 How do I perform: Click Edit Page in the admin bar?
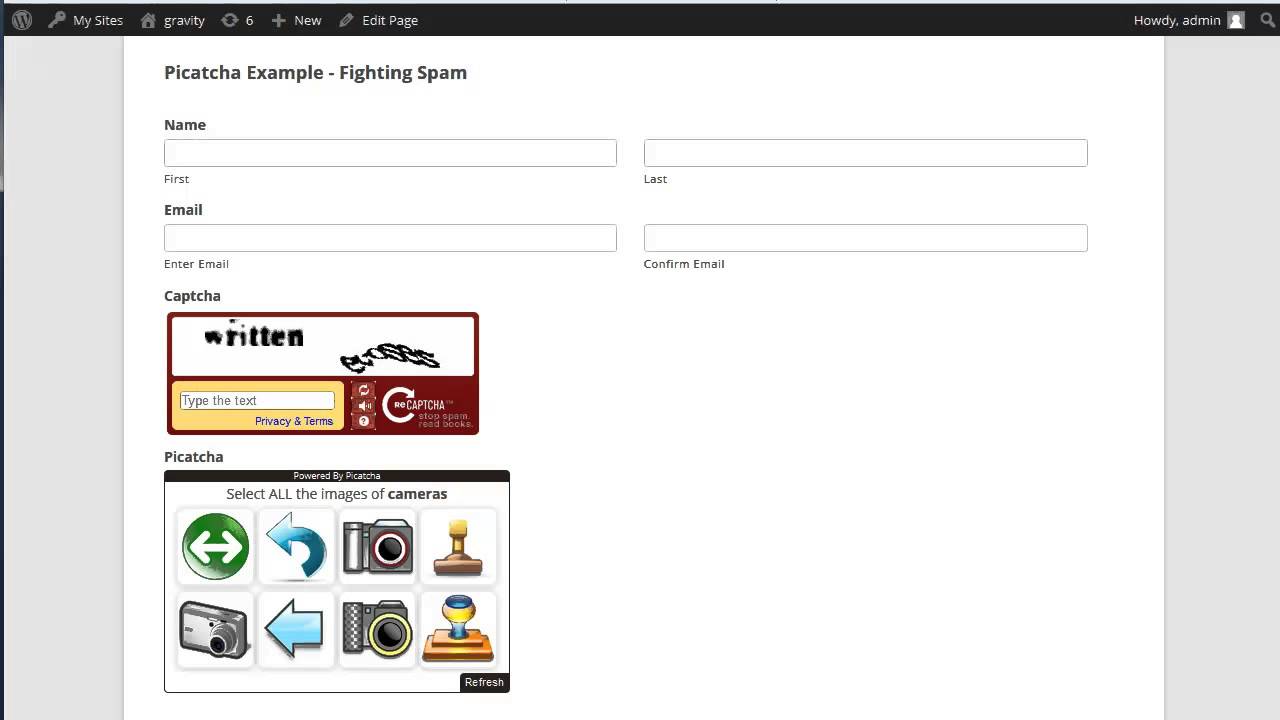(378, 20)
